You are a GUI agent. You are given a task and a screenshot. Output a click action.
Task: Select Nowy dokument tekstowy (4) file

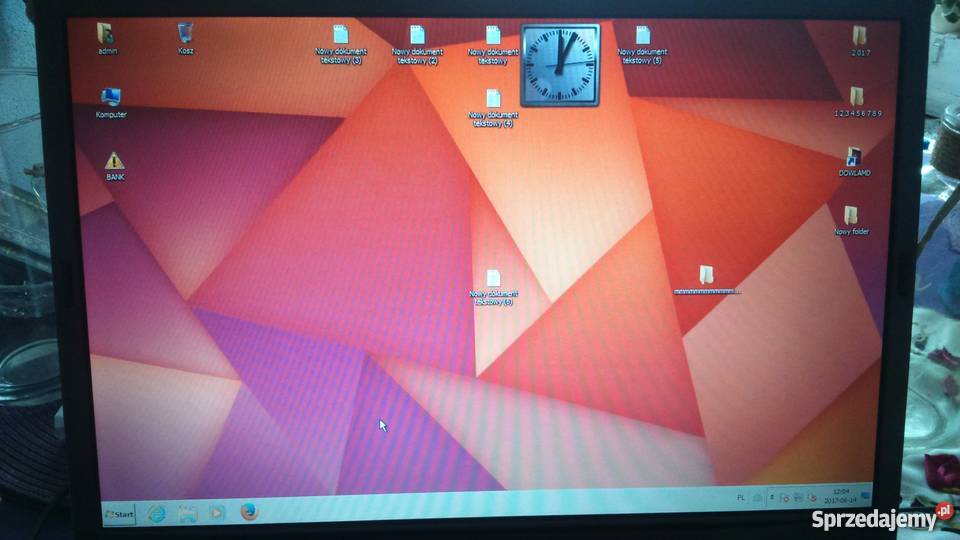(493, 99)
